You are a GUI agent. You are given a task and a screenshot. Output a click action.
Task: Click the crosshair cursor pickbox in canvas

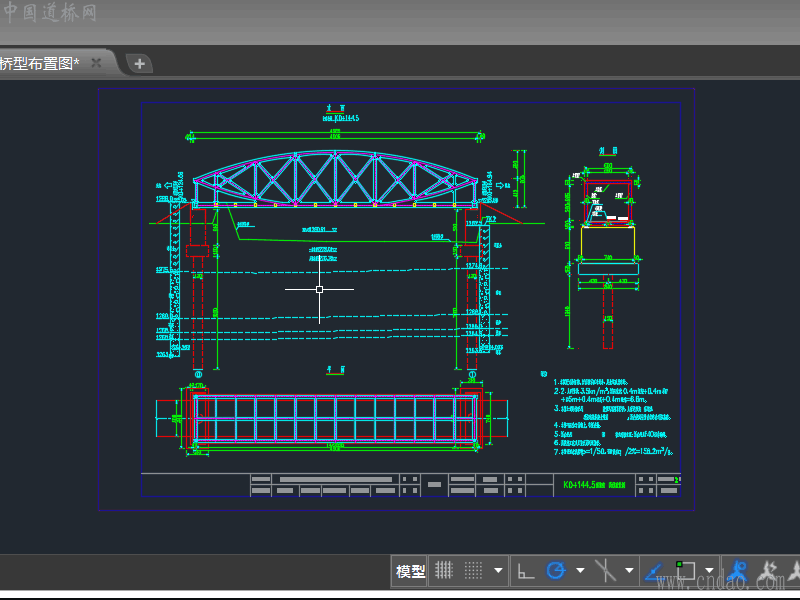point(319,289)
